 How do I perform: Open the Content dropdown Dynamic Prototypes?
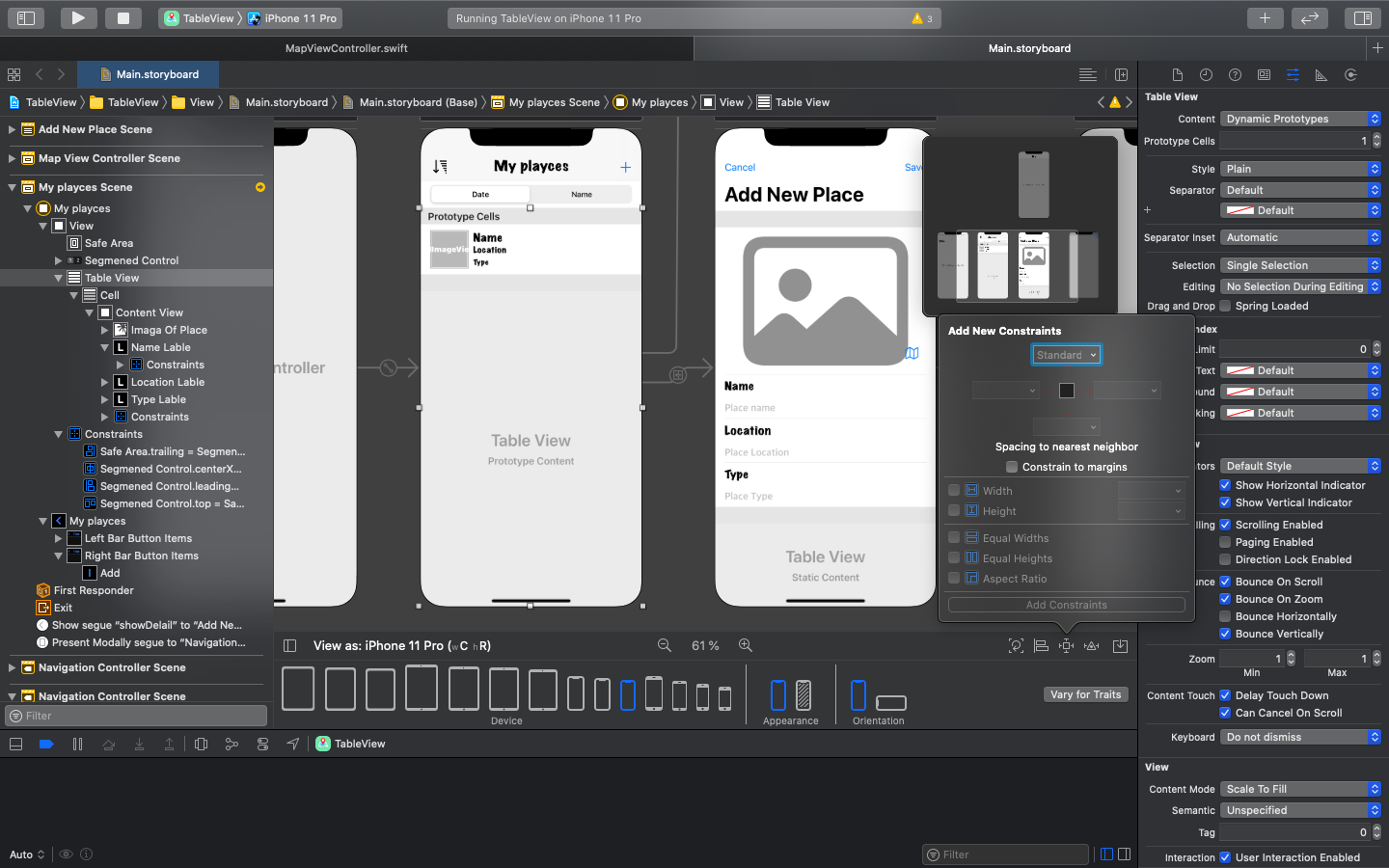tap(1300, 119)
